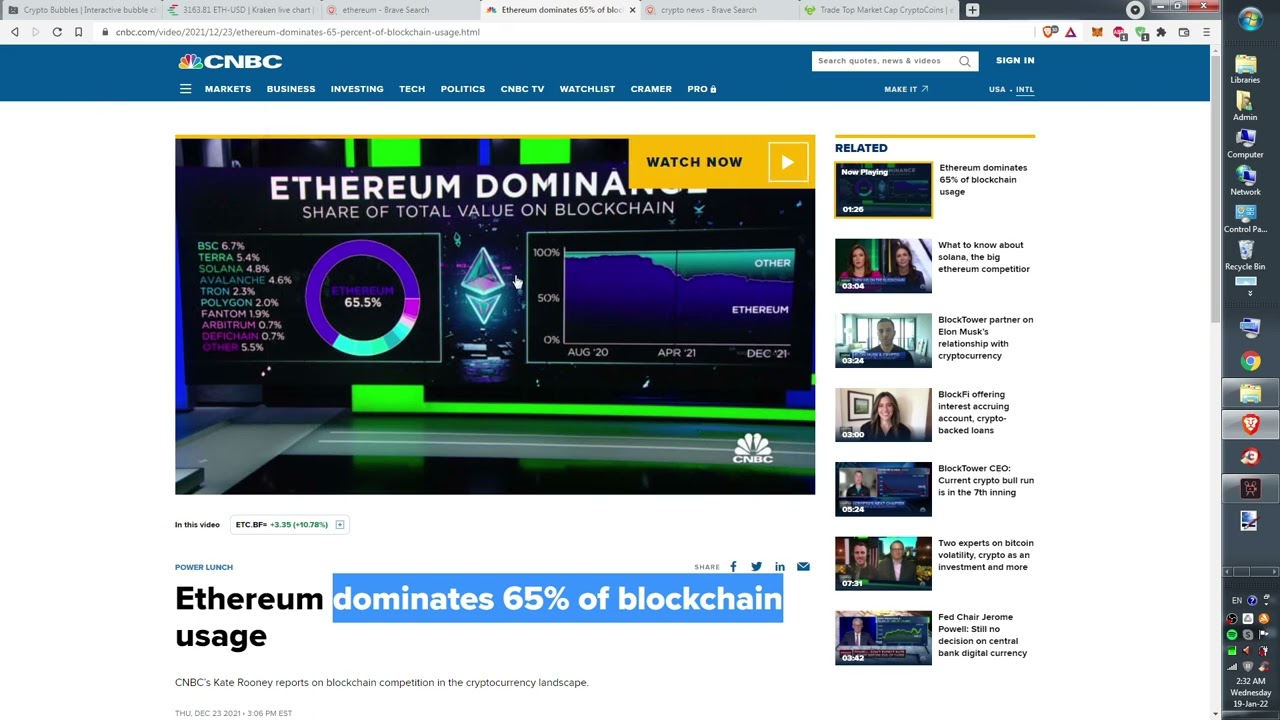Go to WATCHLIST

click(587, 89)
